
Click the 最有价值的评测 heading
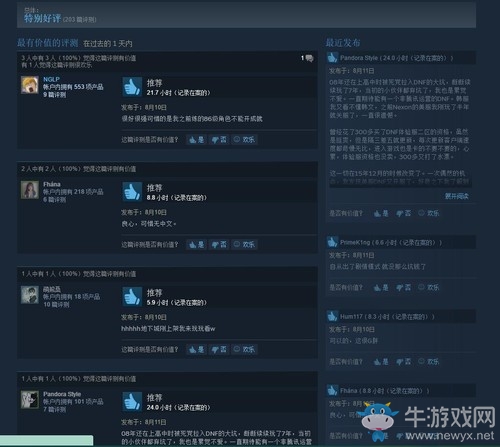tap(48, 43)
